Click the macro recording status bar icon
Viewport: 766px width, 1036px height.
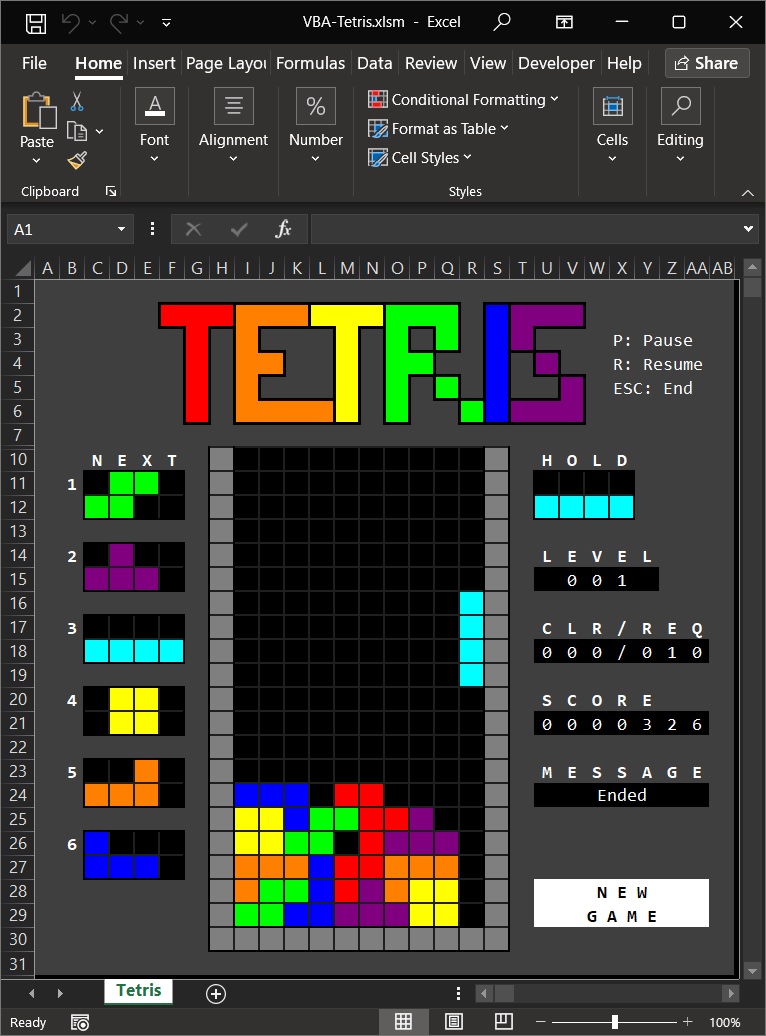click(x=80, y=1023)
